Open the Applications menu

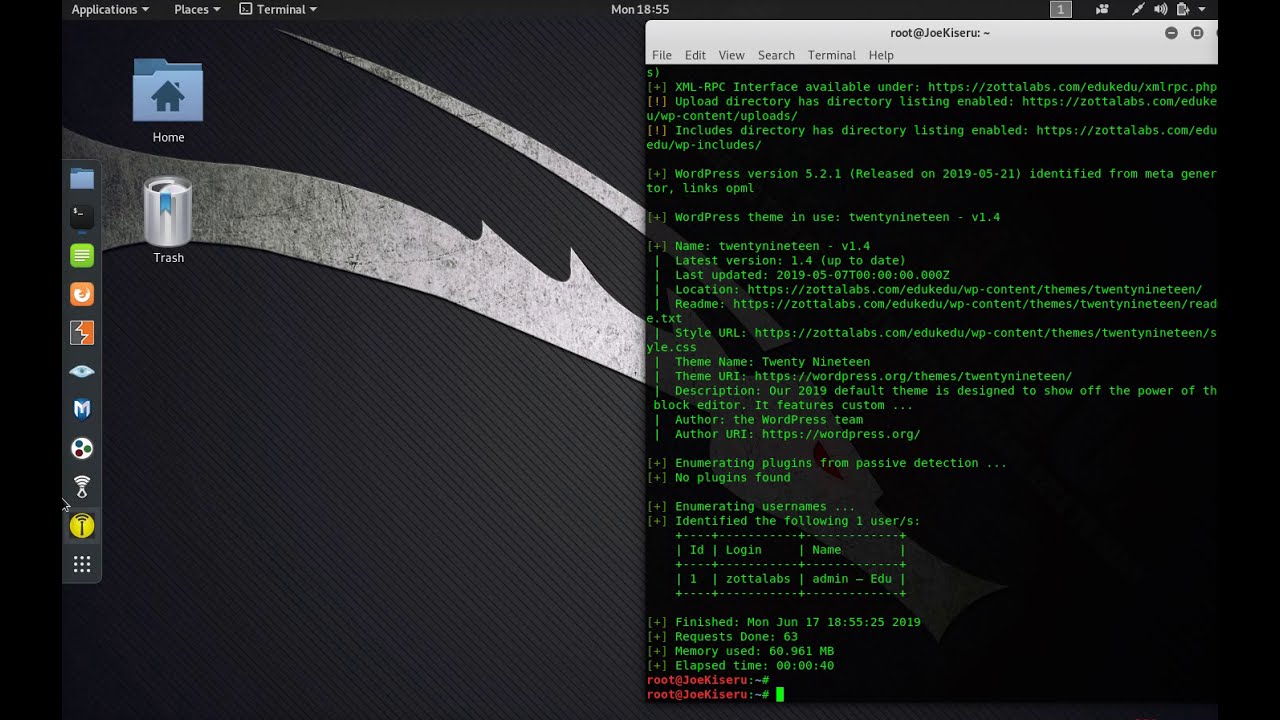coord(110,9)
